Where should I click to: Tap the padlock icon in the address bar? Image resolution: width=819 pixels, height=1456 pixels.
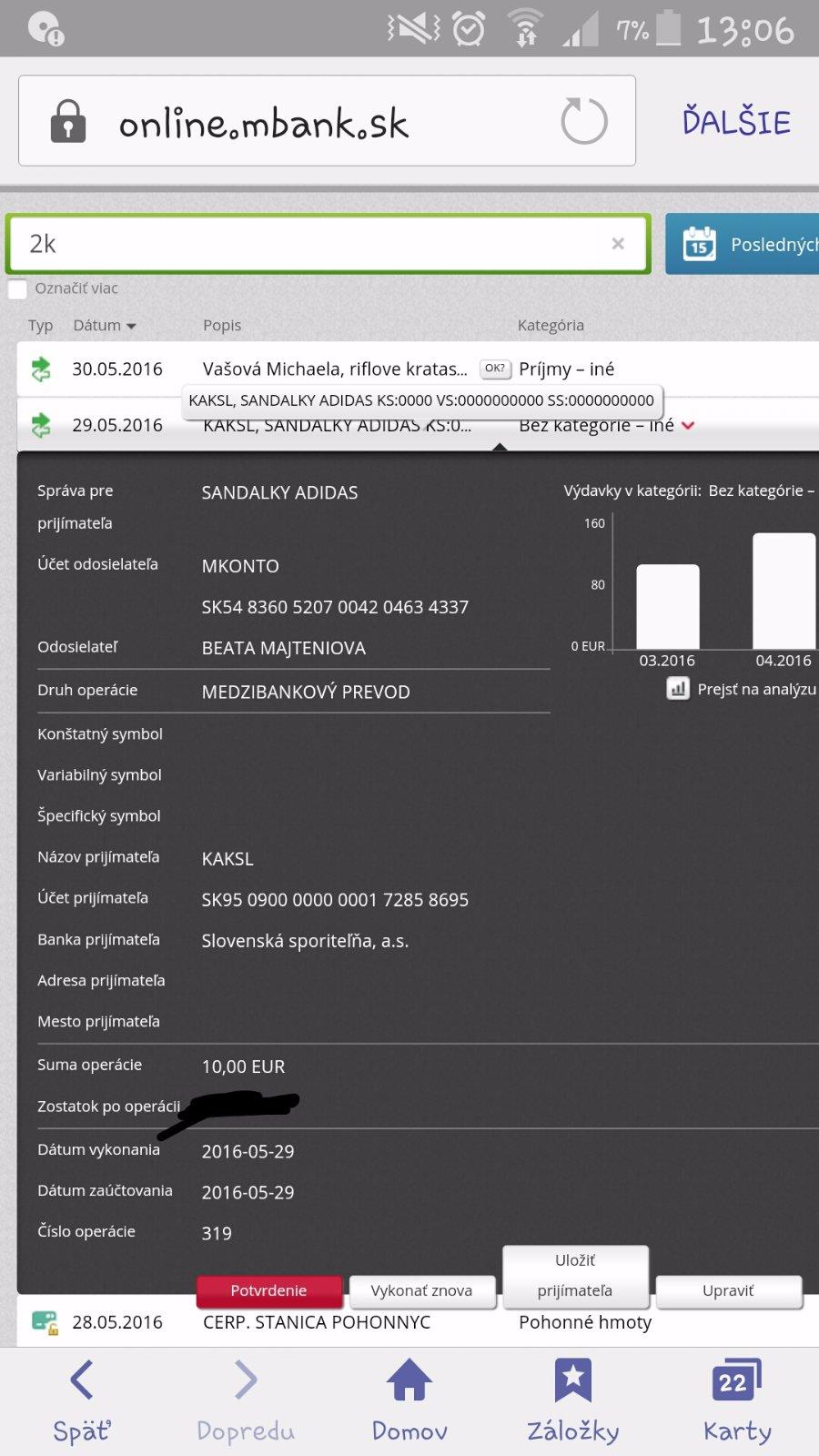coord(67,121)
